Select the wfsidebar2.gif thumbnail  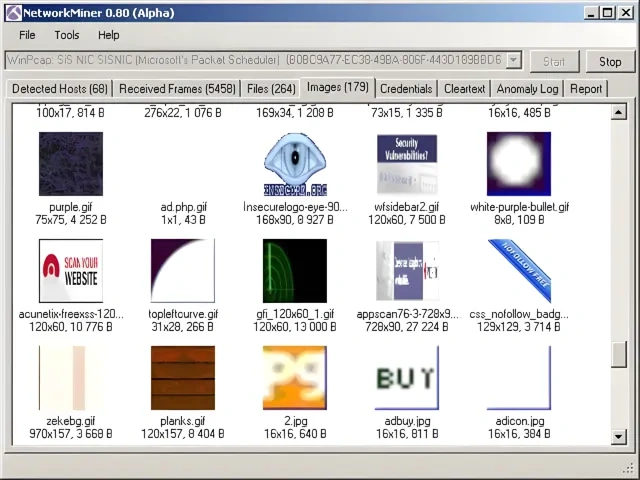point(407,164)
